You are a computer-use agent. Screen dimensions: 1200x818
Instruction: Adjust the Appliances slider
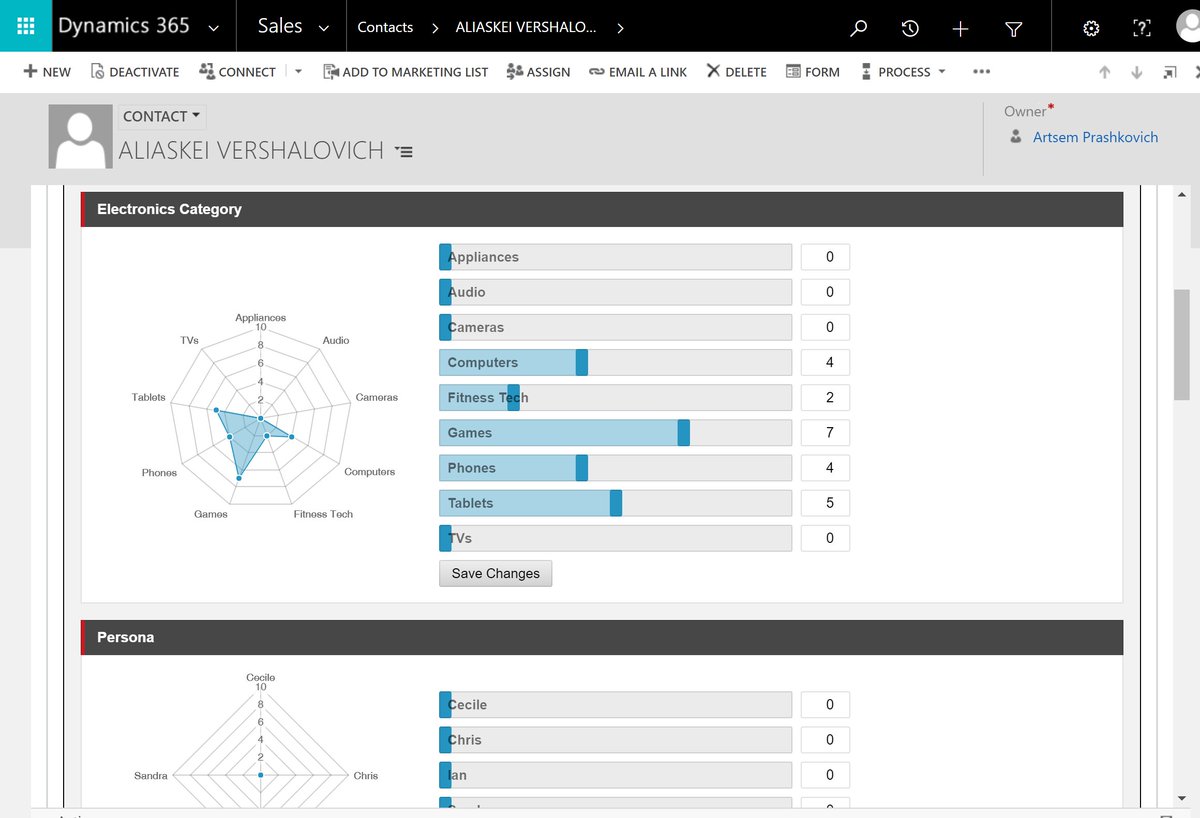[615, 257]
